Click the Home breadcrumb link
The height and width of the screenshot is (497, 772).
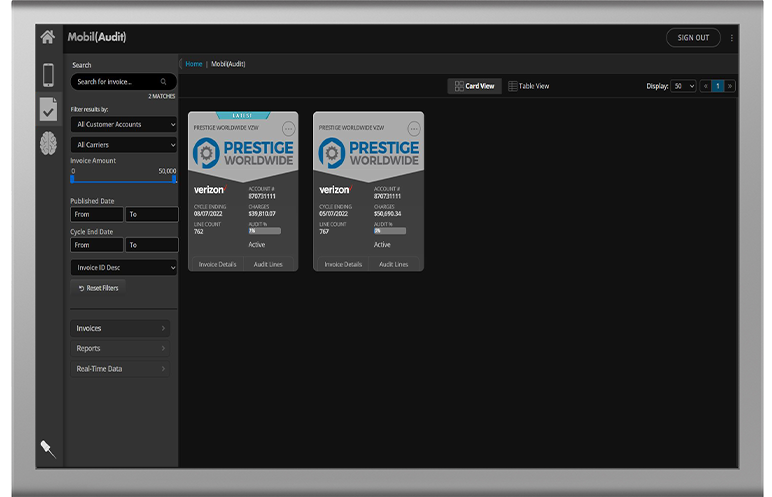click(x=193, y=64)
